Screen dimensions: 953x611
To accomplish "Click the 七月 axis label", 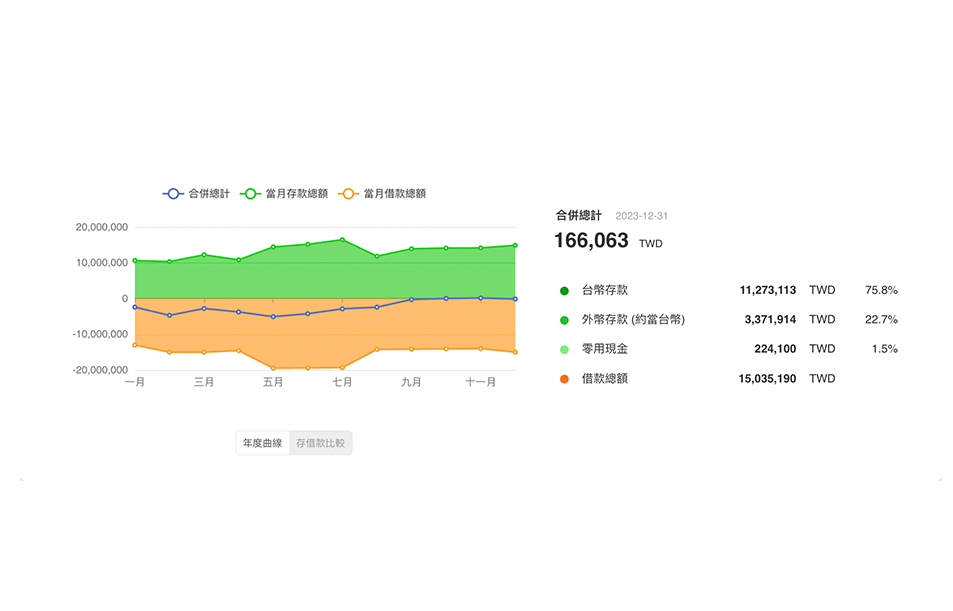I will point(342,382).
